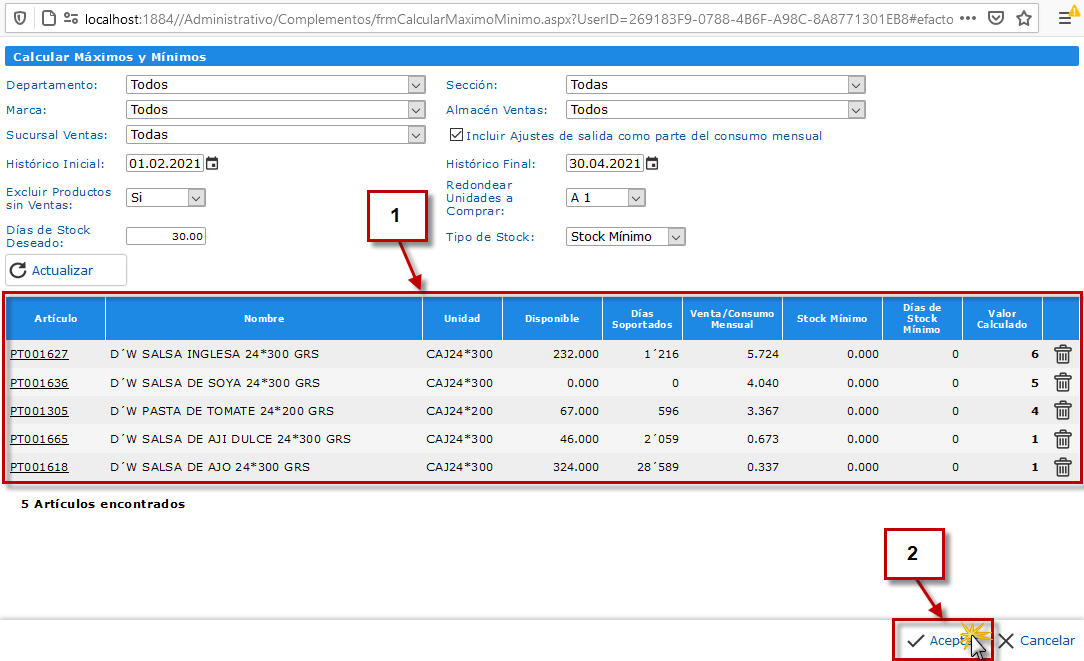Viewport: 1084px width, 661px height.
Task: Remove PT001305 pasta de tomate row
Action: point(1063,410)
